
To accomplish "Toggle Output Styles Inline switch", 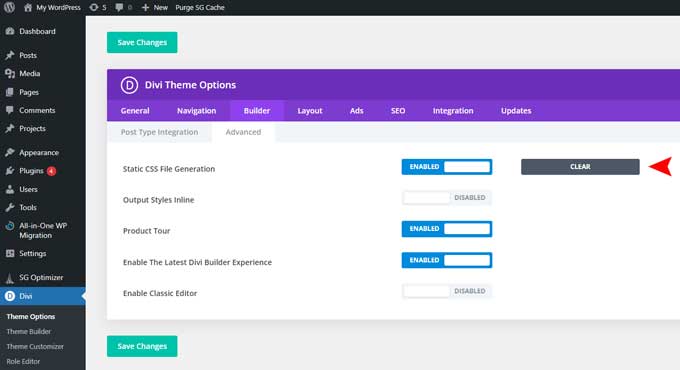I will (447, 198).
